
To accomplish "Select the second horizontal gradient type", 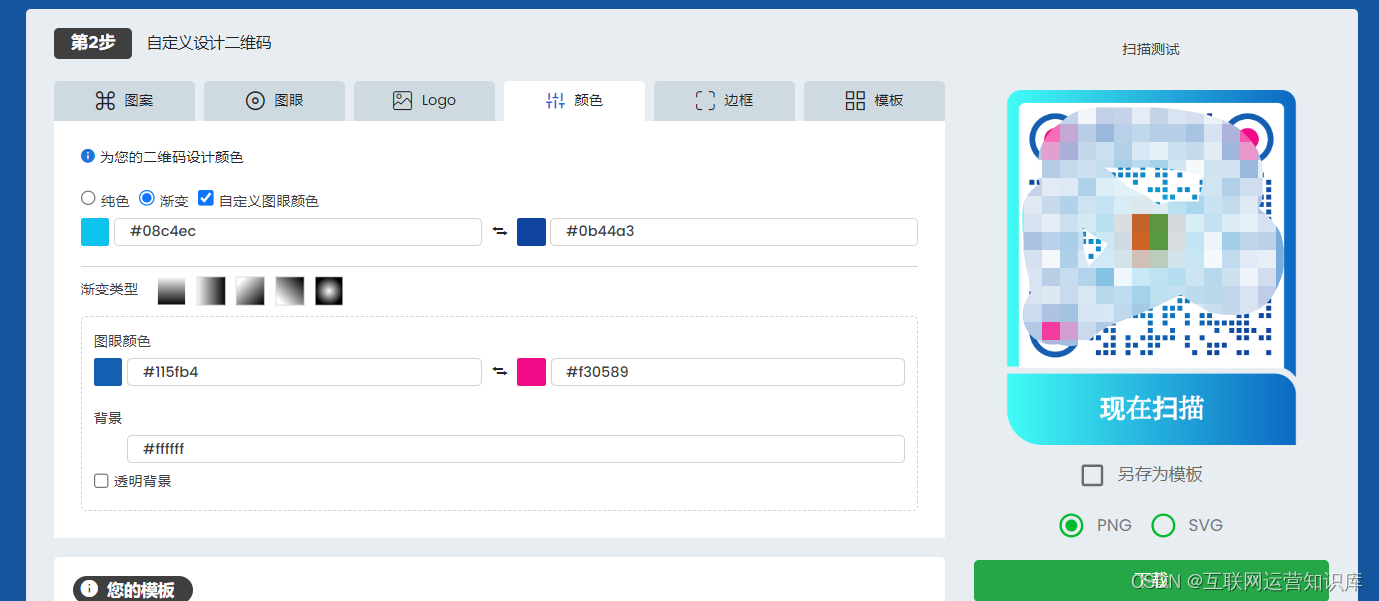I will 211,291.
